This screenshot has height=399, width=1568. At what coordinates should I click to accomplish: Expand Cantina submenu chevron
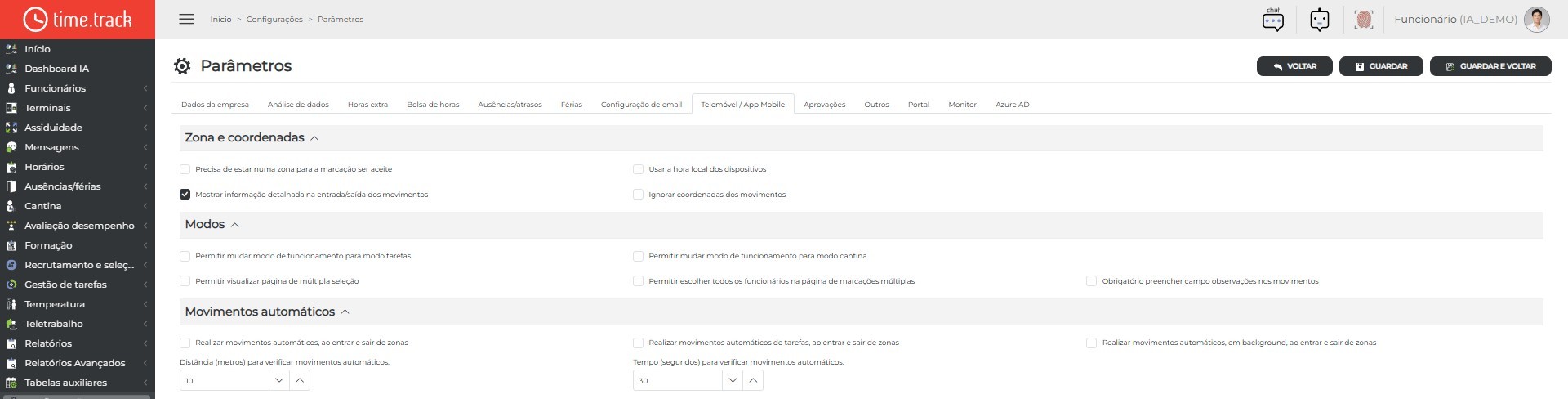(x=145, y=206)
